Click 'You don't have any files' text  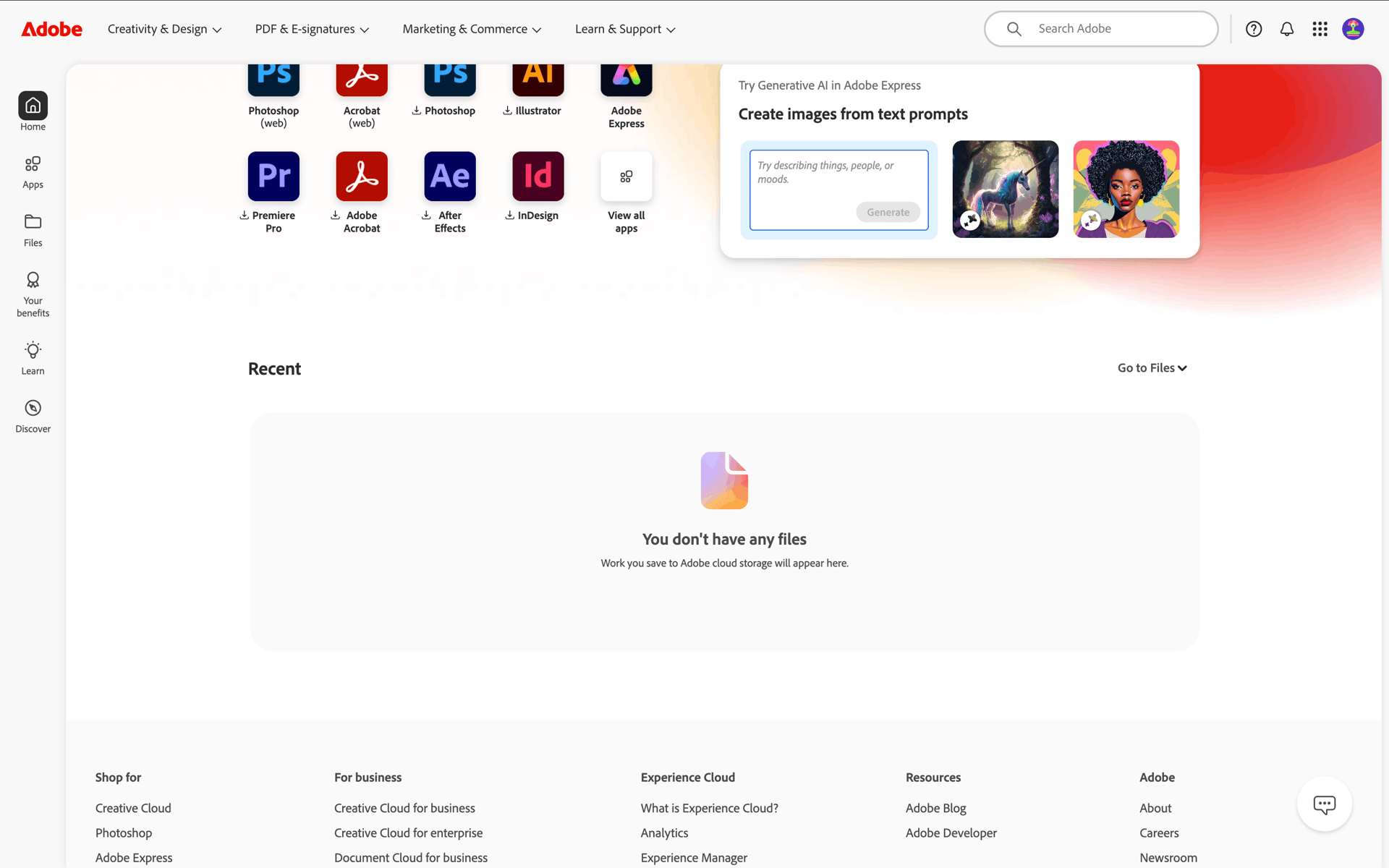click(x=724, y=539)
